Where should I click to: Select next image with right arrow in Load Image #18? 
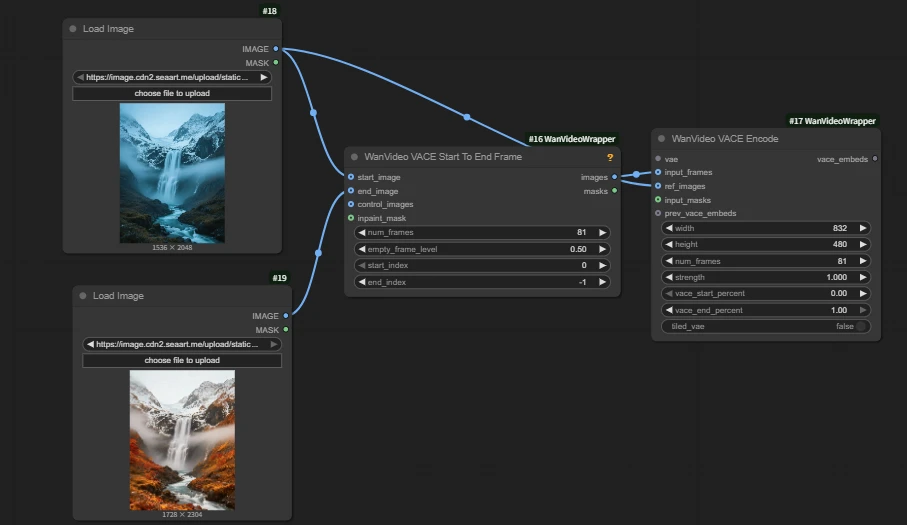(x=264, y=77)
